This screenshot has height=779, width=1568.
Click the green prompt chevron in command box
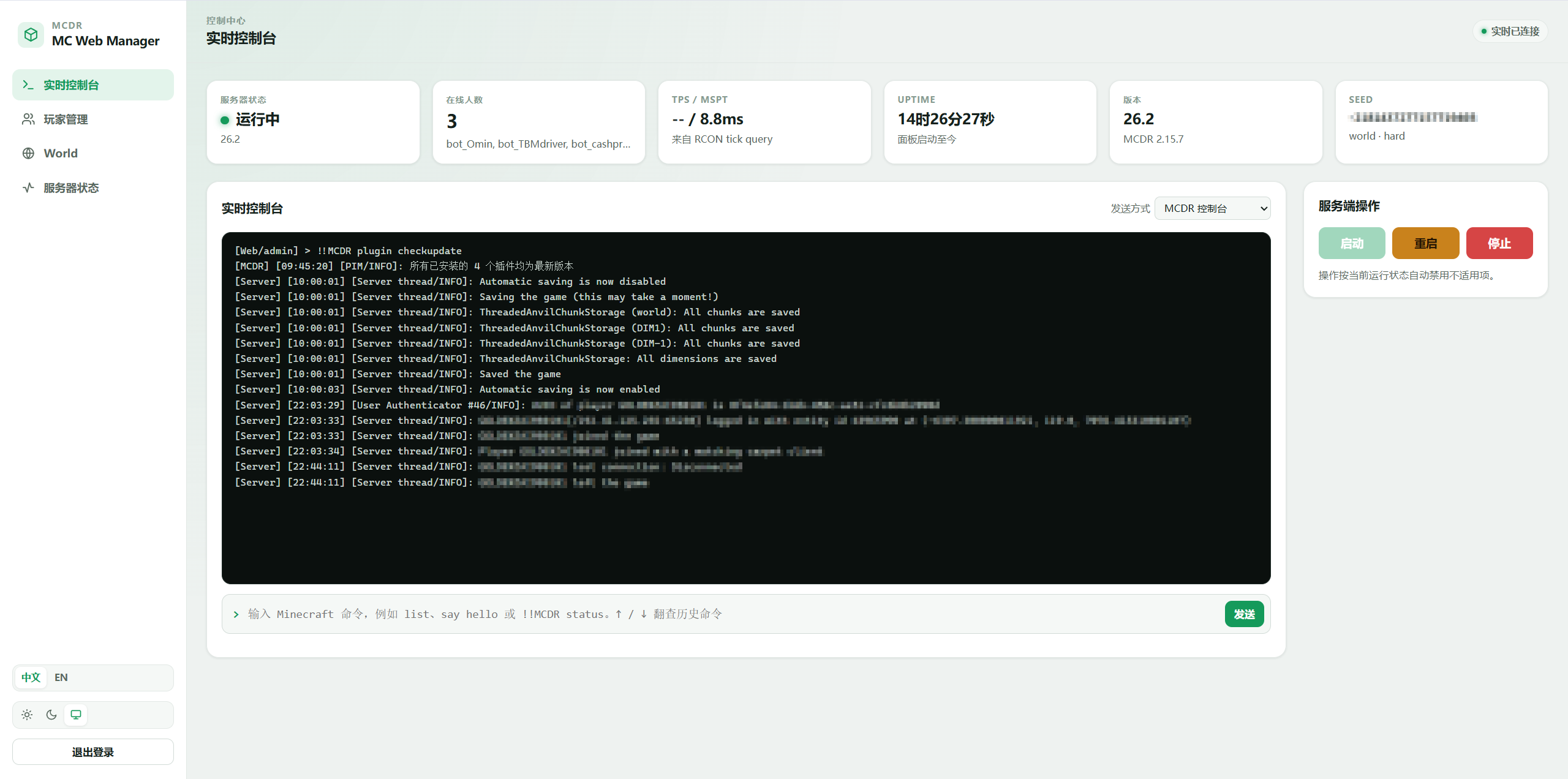pyautogui.click(x=236, y=614)
